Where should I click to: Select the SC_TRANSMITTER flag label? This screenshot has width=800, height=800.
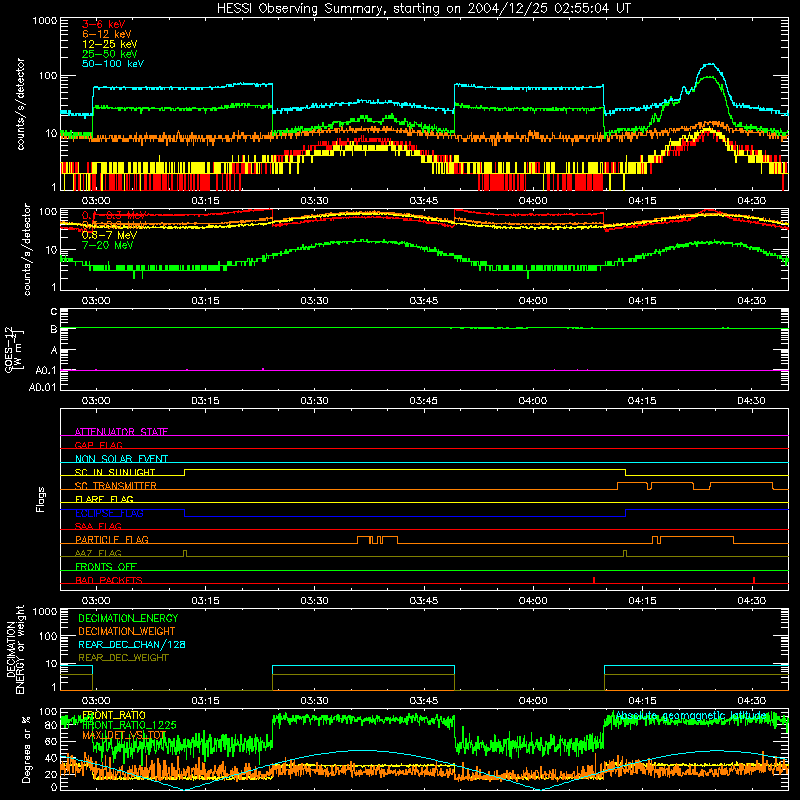pyautogui.click(x=115, y=486)
